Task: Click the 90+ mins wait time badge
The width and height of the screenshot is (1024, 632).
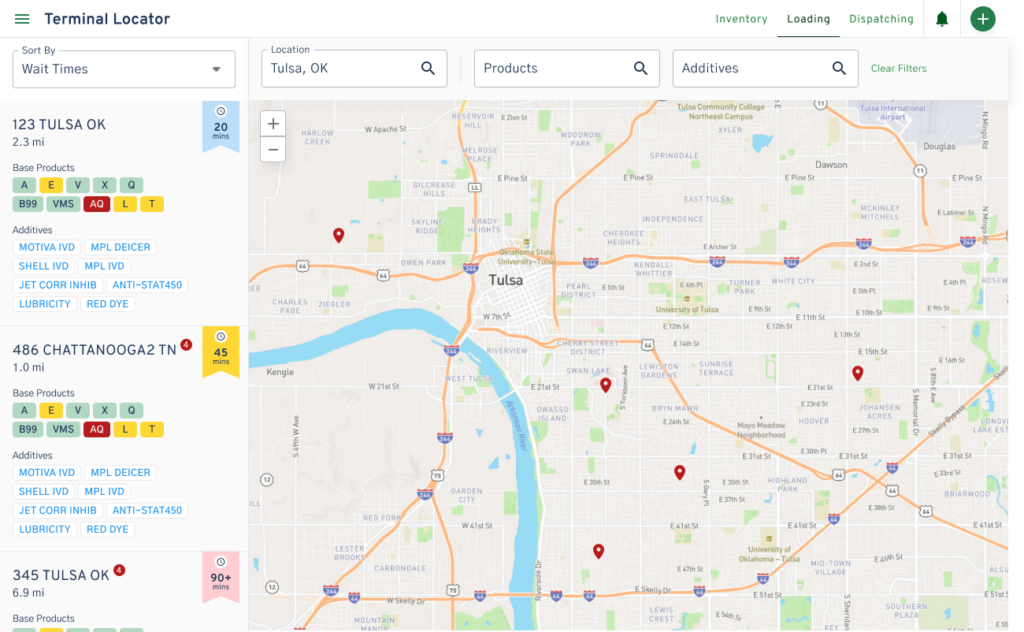Action: [221, 577]
